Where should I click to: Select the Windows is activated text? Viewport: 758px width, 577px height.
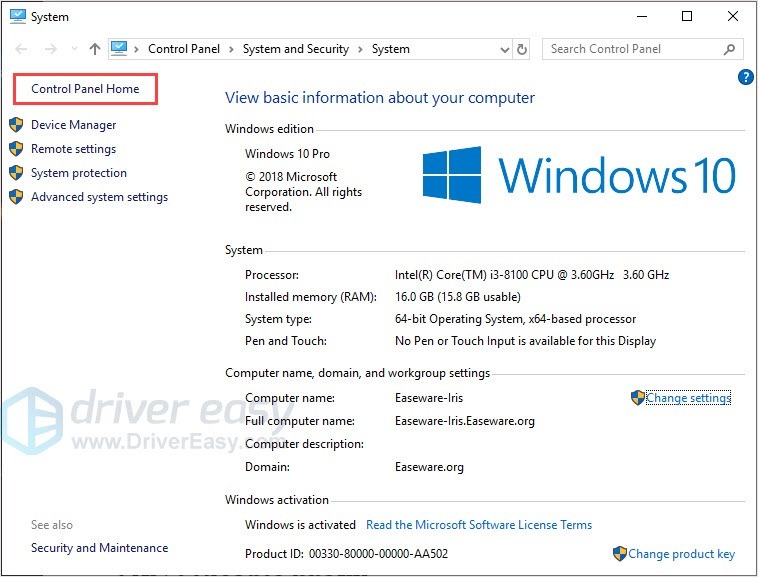300,525
